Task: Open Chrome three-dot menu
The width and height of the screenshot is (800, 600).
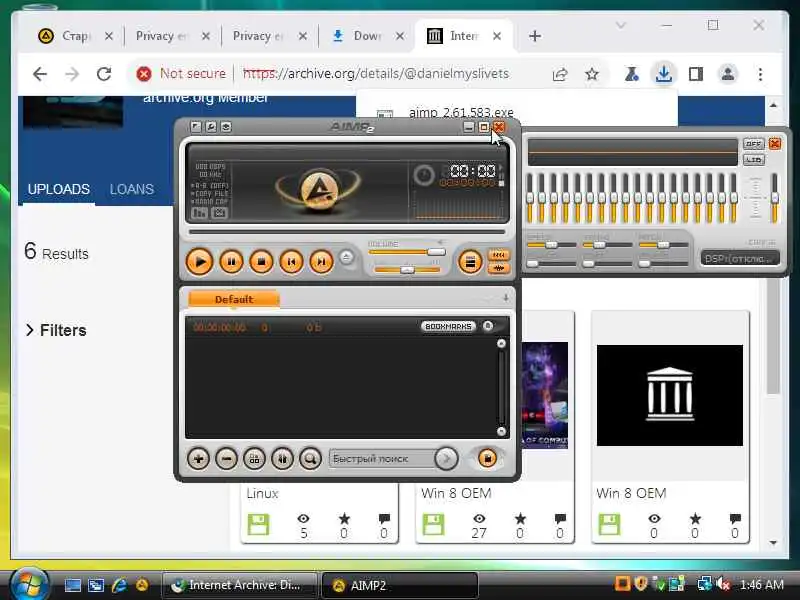Action: pos(760,74)
